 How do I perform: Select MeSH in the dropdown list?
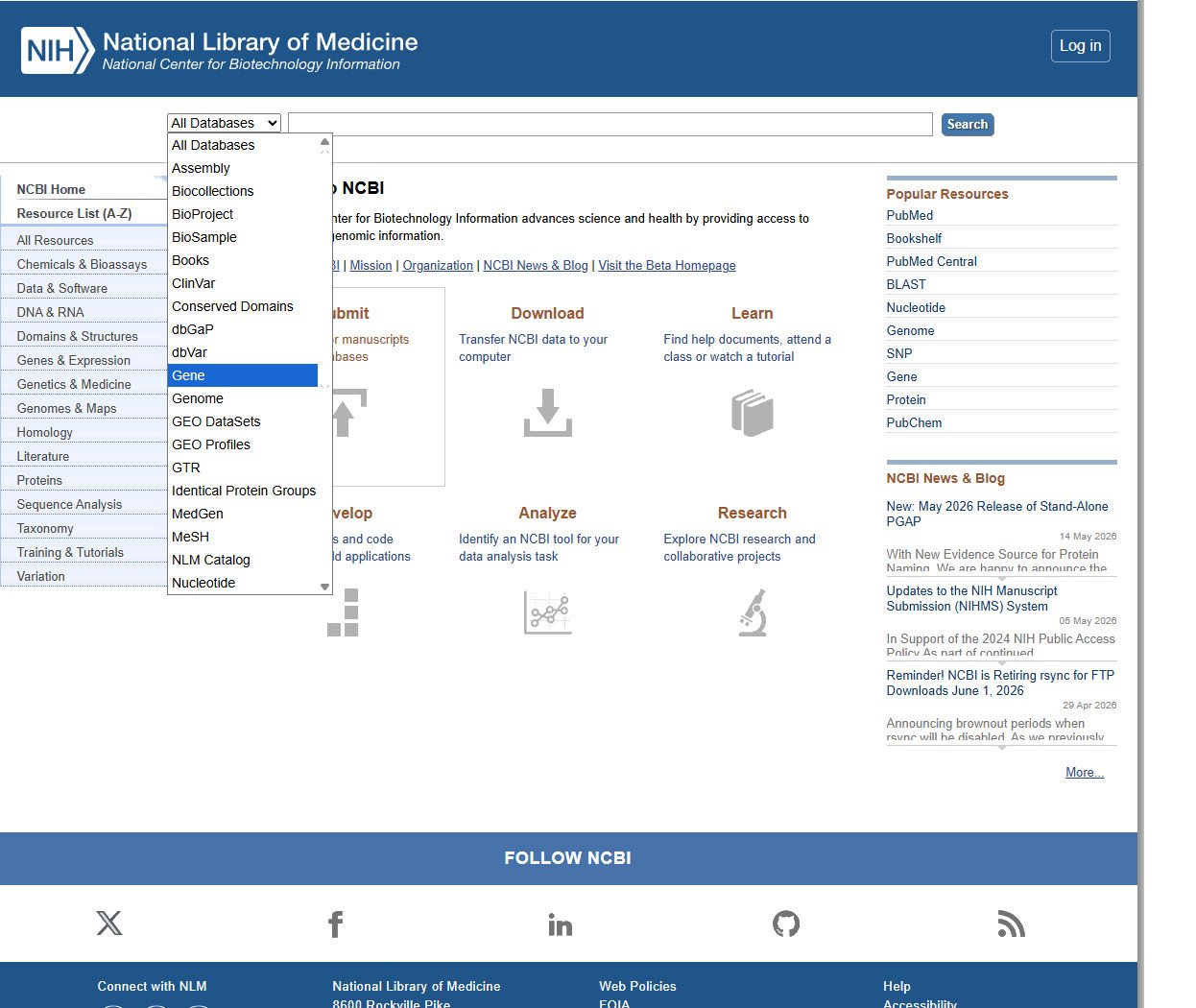[242, 537]
